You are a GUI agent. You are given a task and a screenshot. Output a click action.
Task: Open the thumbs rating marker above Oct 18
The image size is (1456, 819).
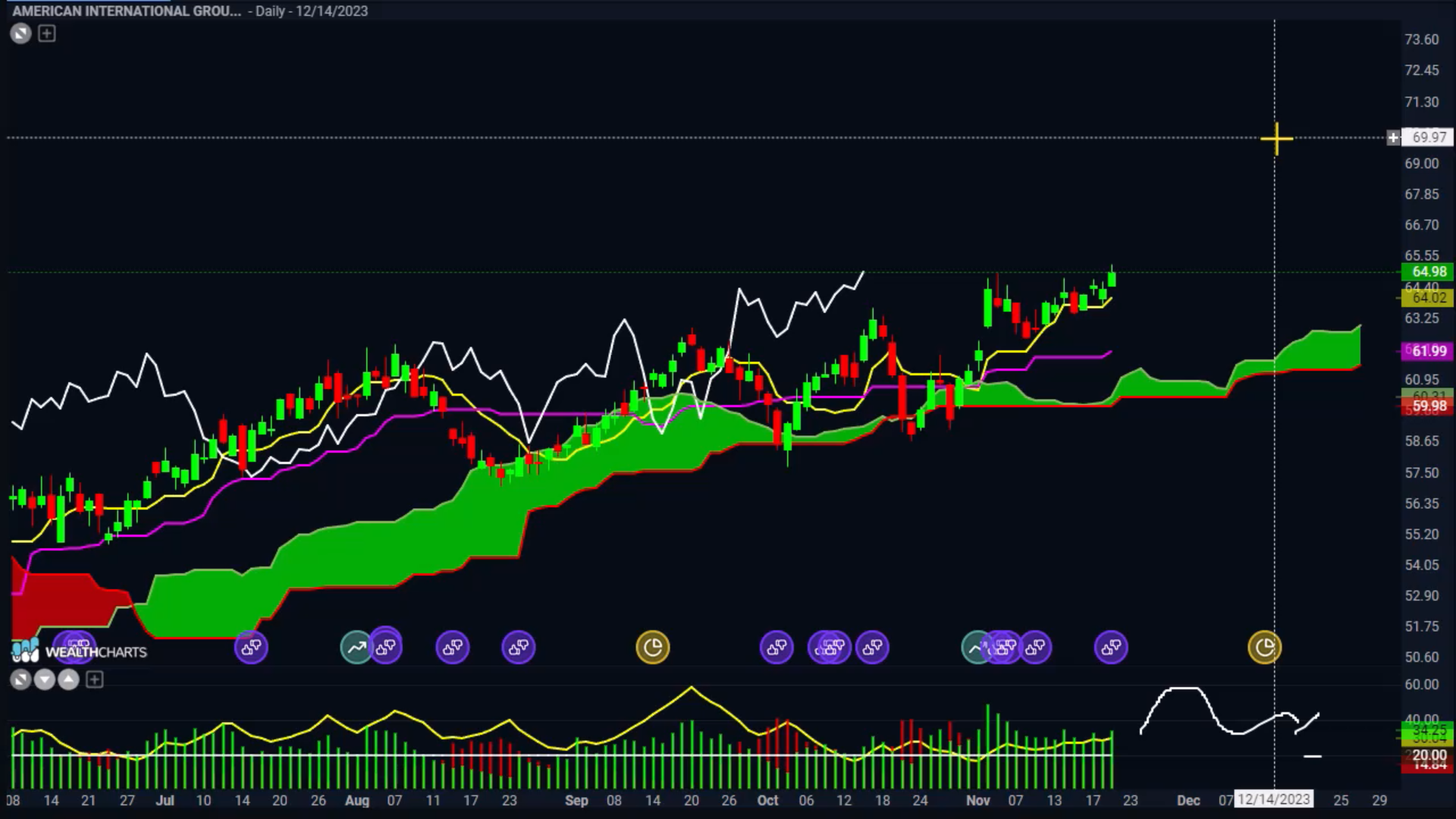pos(872,648)
